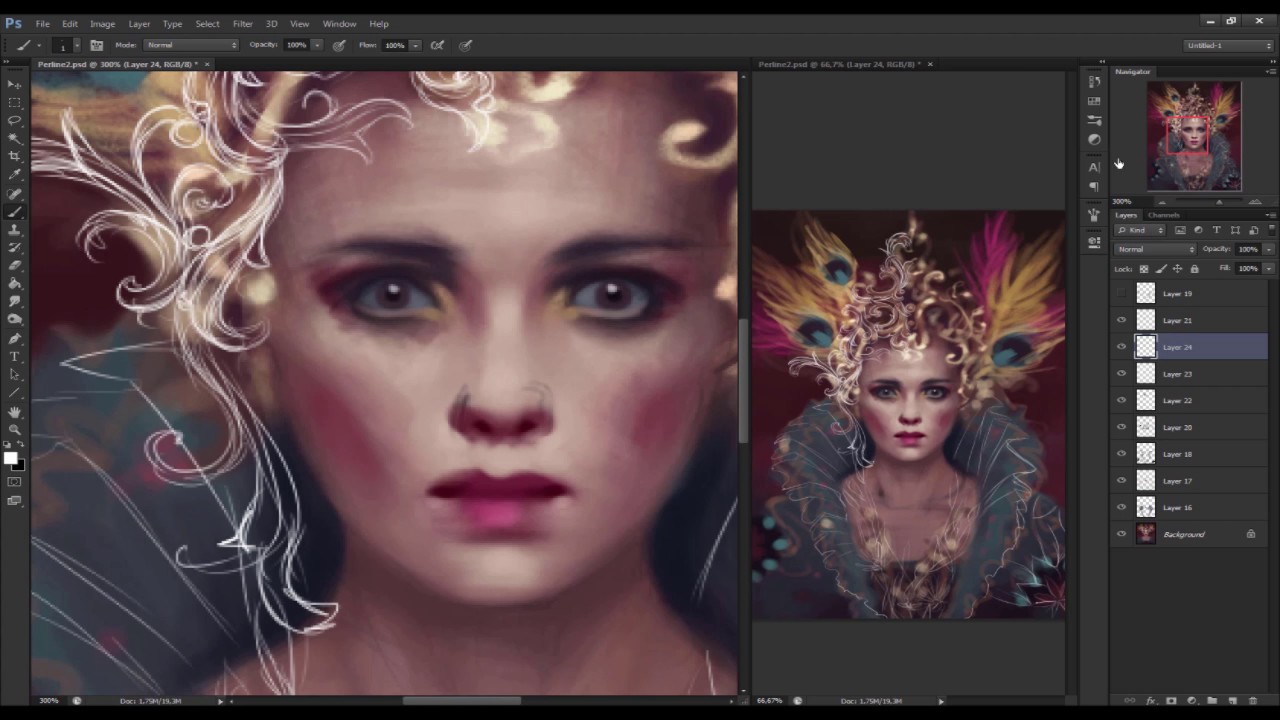1280x720 pixels.
Task: Hide Layer 23 with eye icon
Action: tap(1121, 374)
